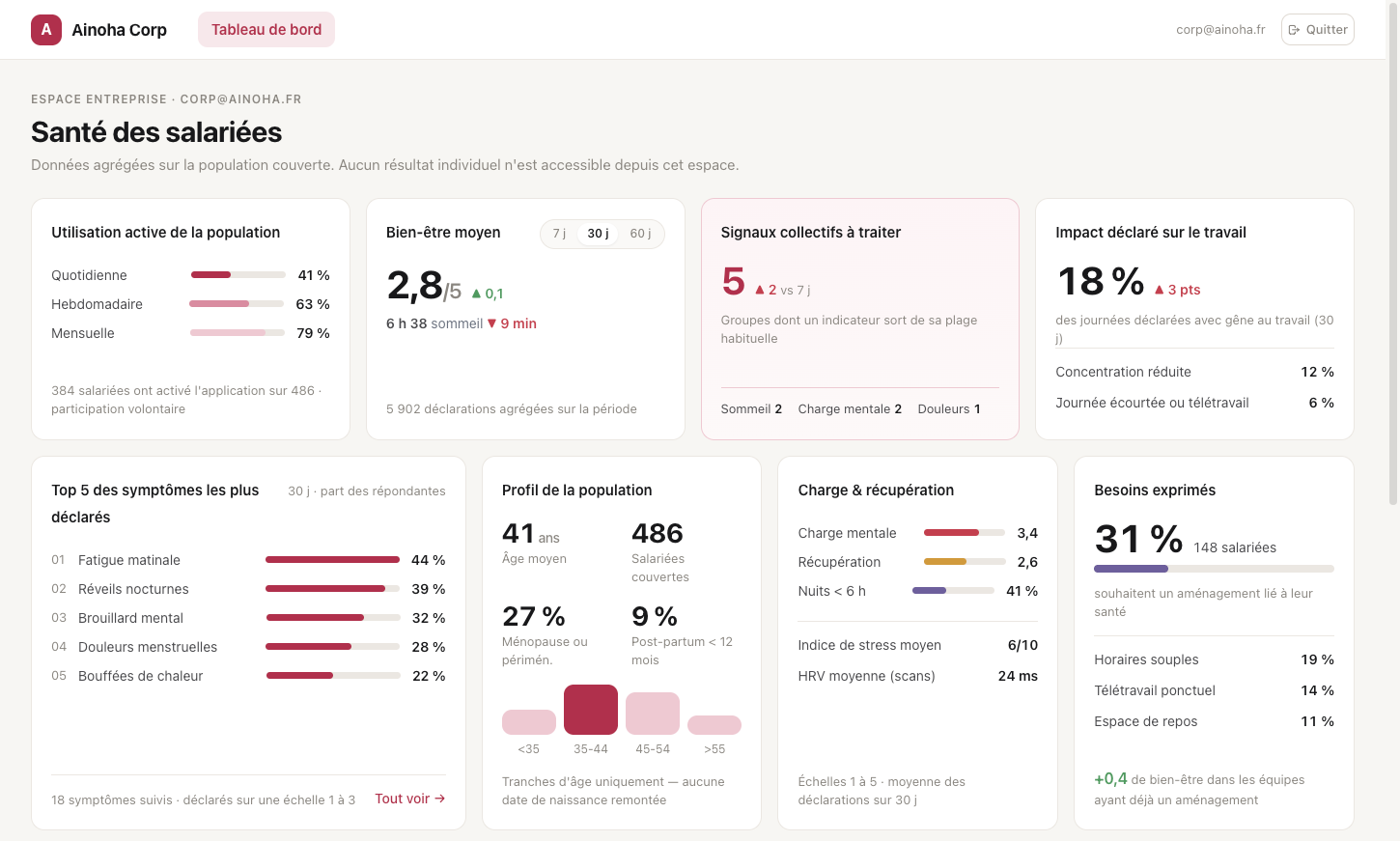The height and width of the screenshot is (841, 1400).
Task: Click the "41 ans" average age value
Action: [531, 534]
